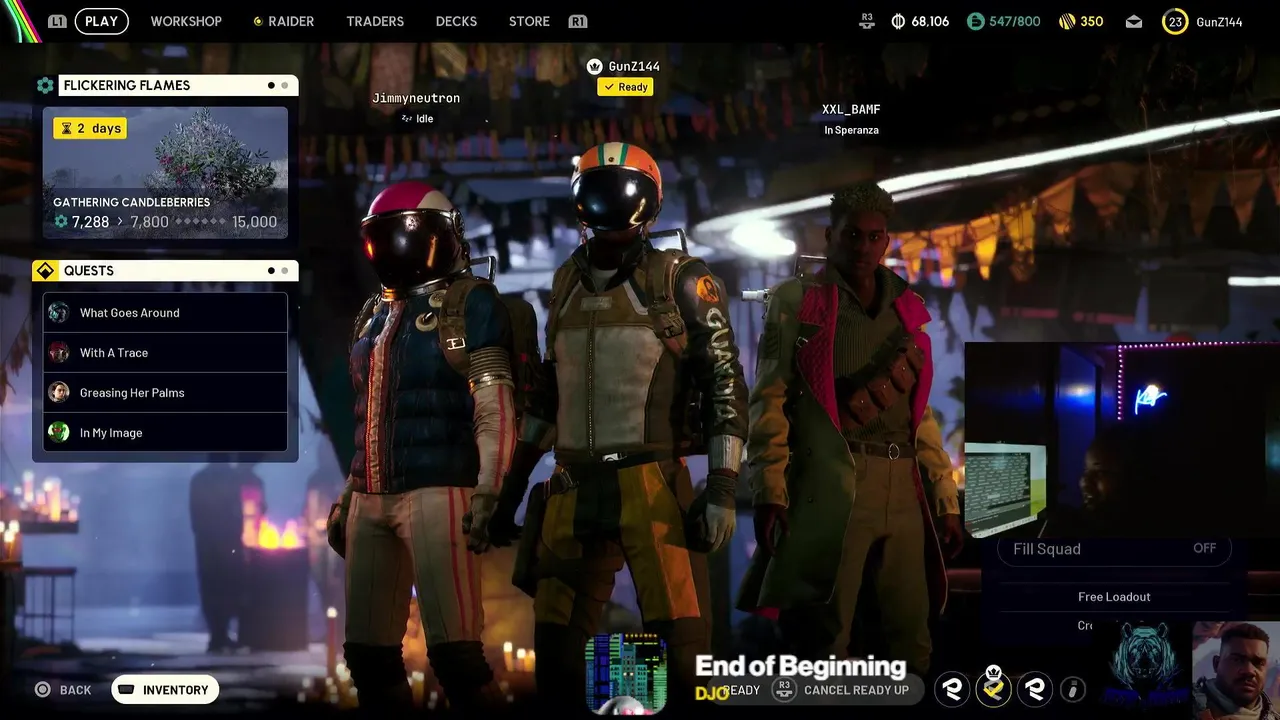Screen dimensions: 1280x720
Task: Open the What Goes Around quest
Action: pos(165,312)
